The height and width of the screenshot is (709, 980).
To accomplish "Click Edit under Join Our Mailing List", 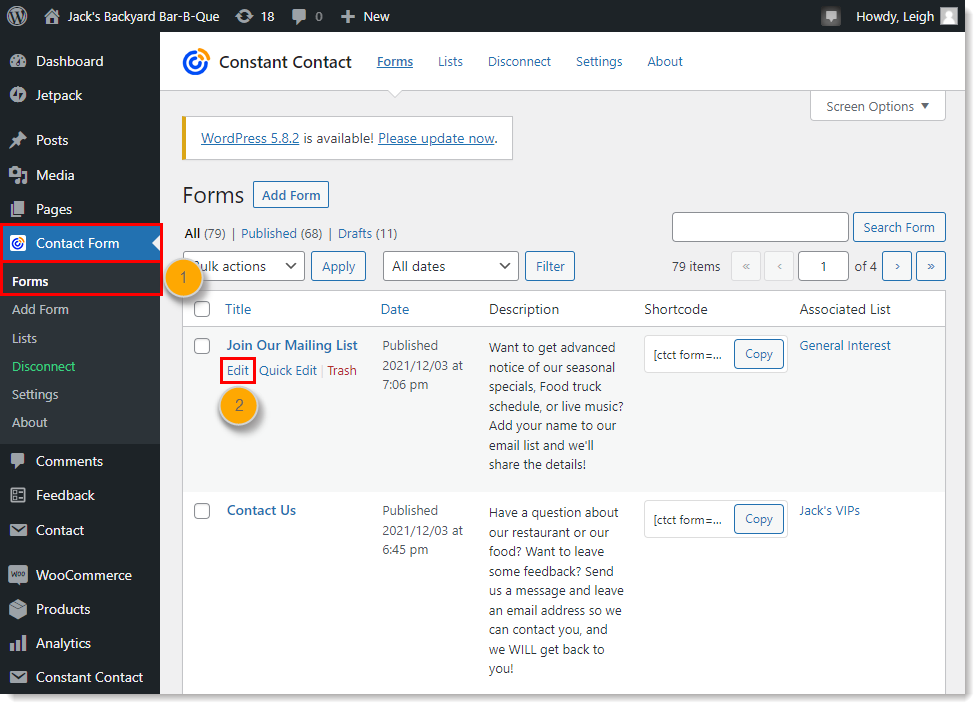I will pos(238,370).
